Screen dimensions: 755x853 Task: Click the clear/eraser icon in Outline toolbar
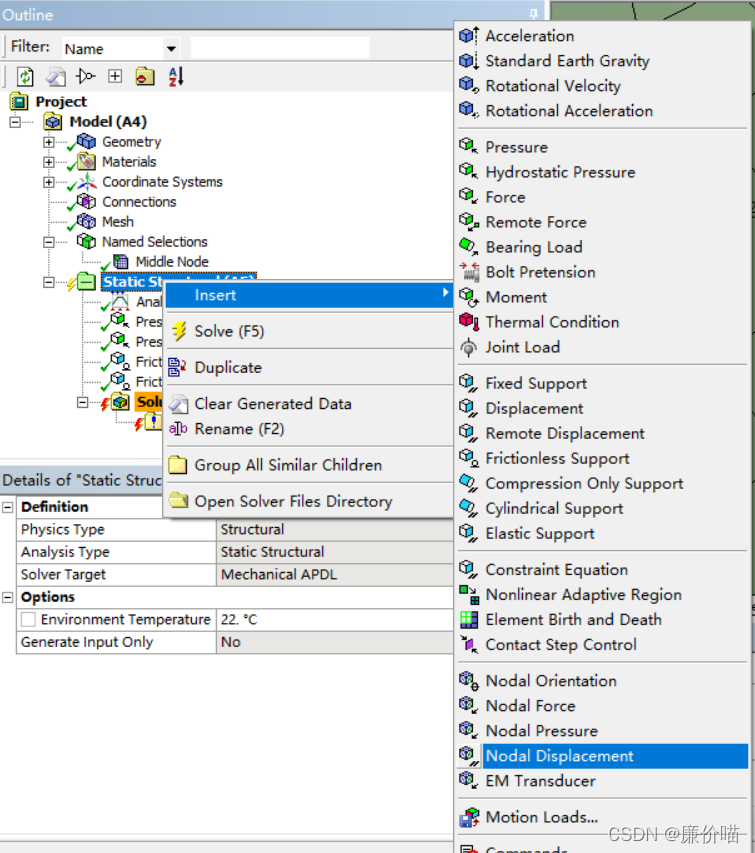(x=55, y=77)
